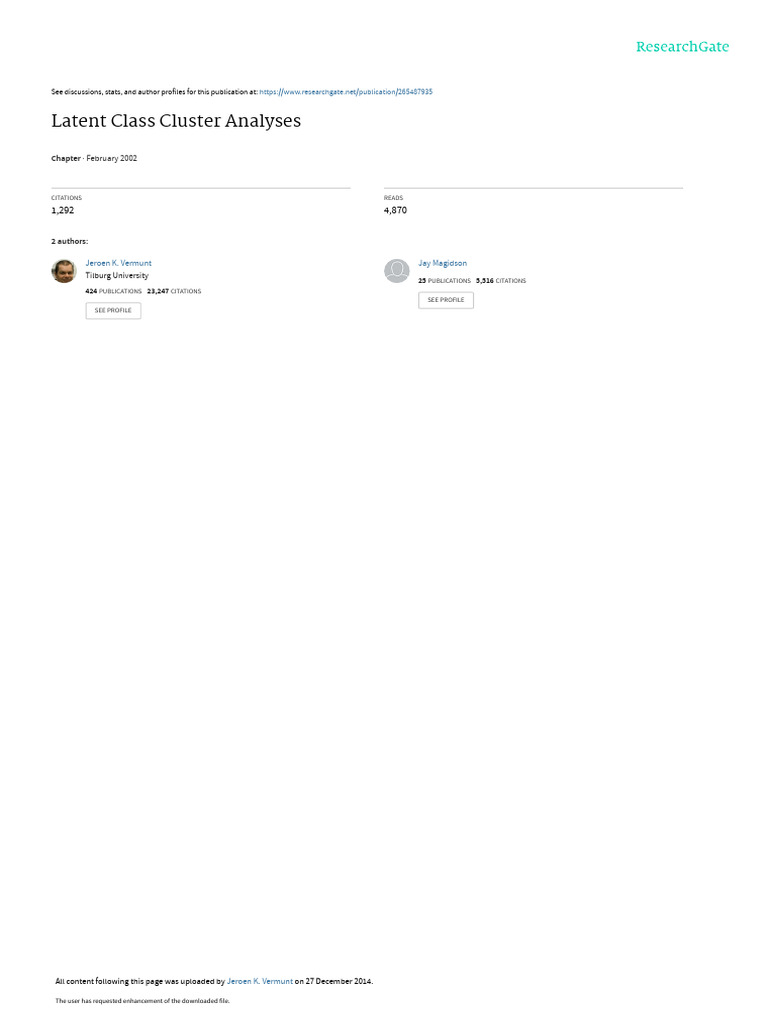Viewport: 768px width, 1024px height.
Task: Click the ResearchGate logo
Action: pos(682,46)
